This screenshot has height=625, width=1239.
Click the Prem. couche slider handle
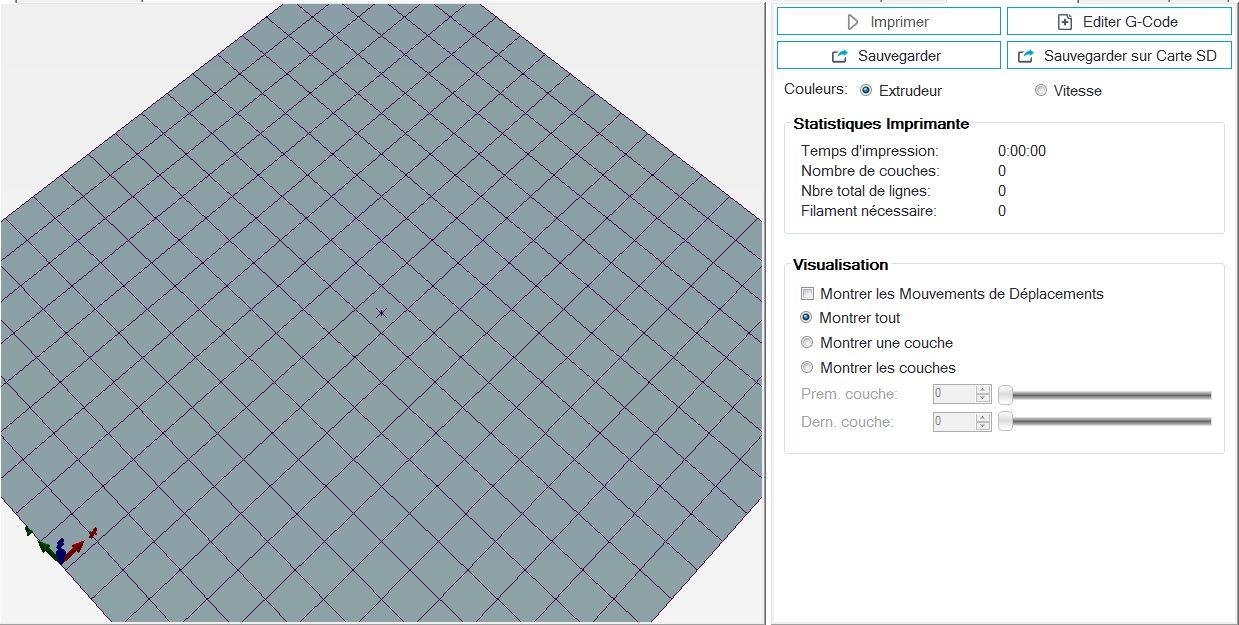tap(1006, 395)
